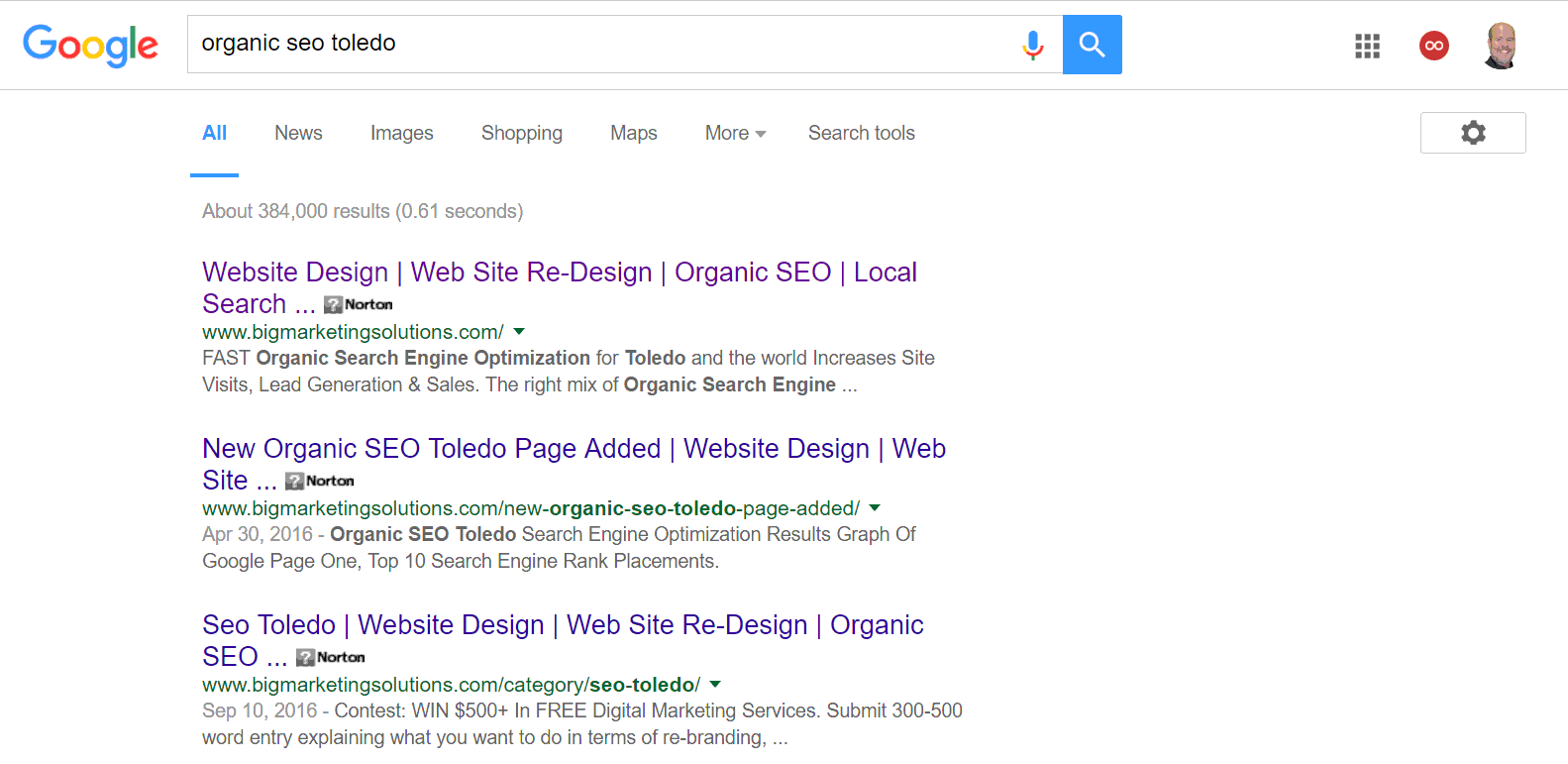Click the 'FAST Organic Search Engine Optimization' snippet
Screen dimensions: 1568x764
[x=569, y=372]
